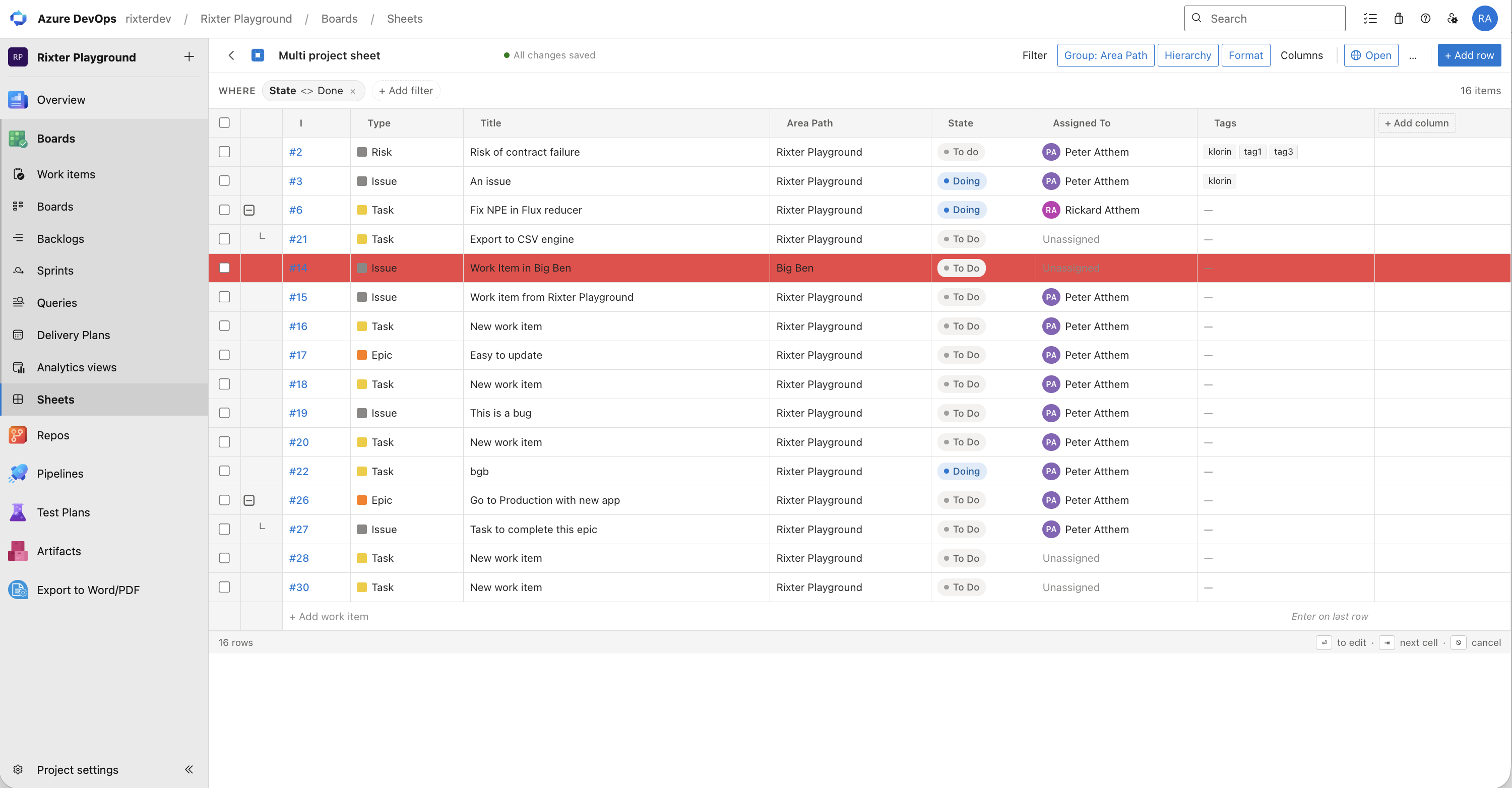Viewport: 1512px width, 788px height.
Task: Open the work items list icon in header
Action: [1370, 19]
